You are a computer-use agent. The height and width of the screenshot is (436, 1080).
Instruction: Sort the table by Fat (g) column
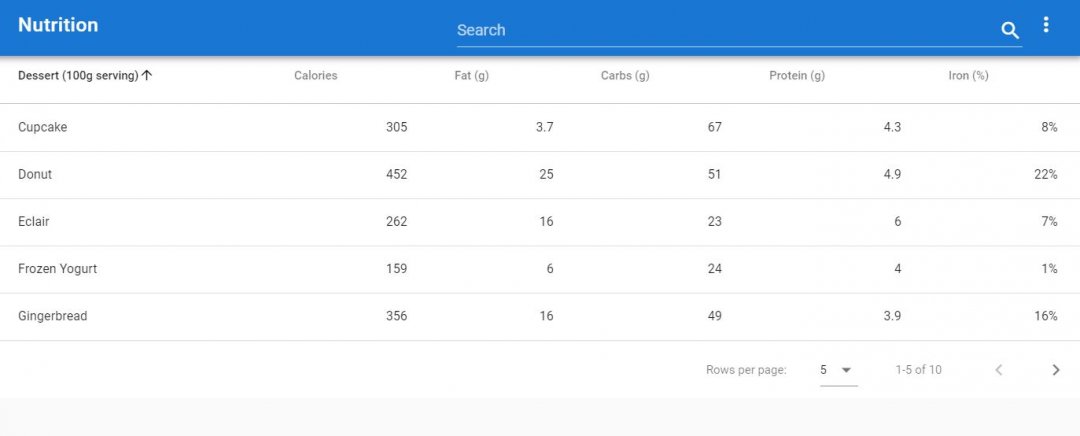(472, 76)
